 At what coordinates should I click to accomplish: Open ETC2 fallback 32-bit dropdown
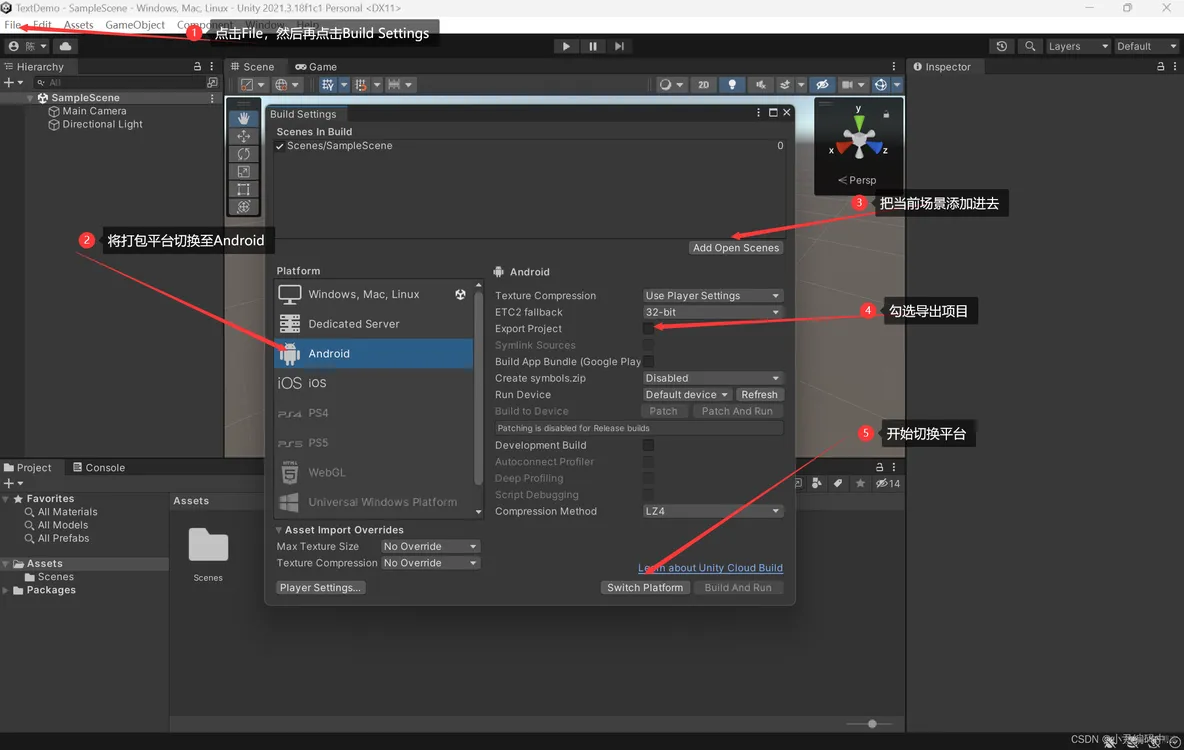pos(712,312)
